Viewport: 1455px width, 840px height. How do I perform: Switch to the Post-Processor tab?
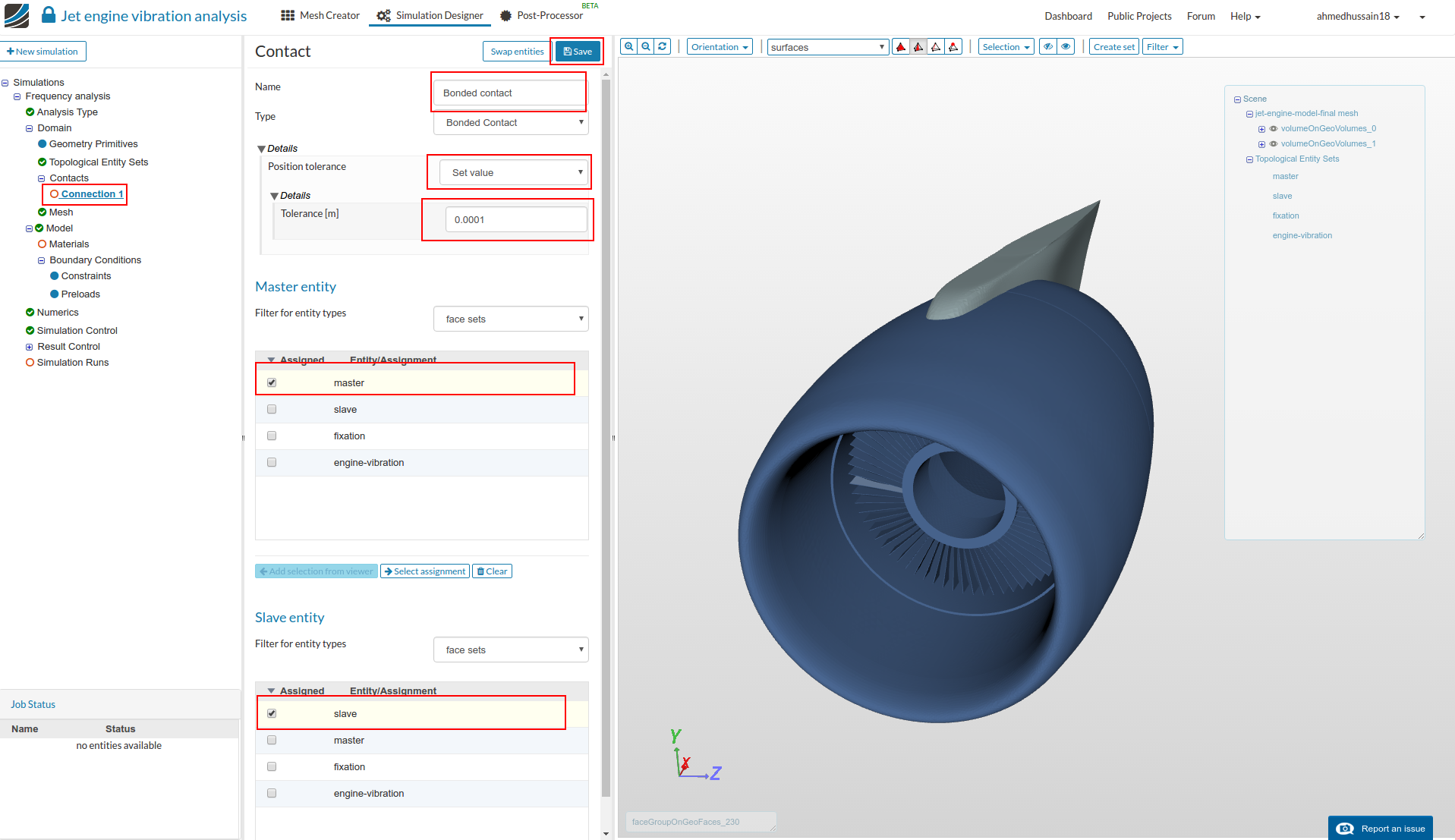click(542, 15)
